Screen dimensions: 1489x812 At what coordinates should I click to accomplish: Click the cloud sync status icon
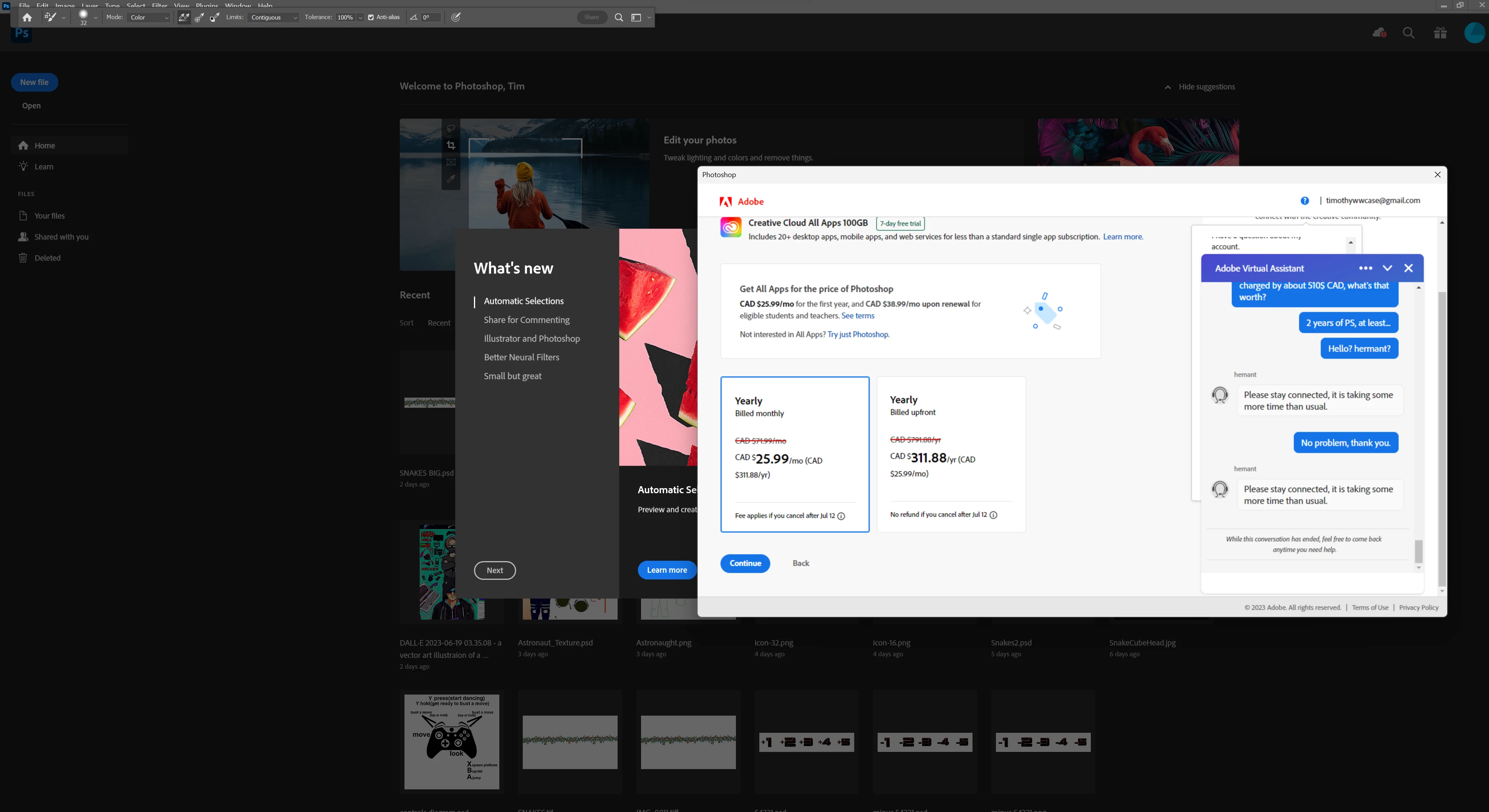tap(1379, 33)
